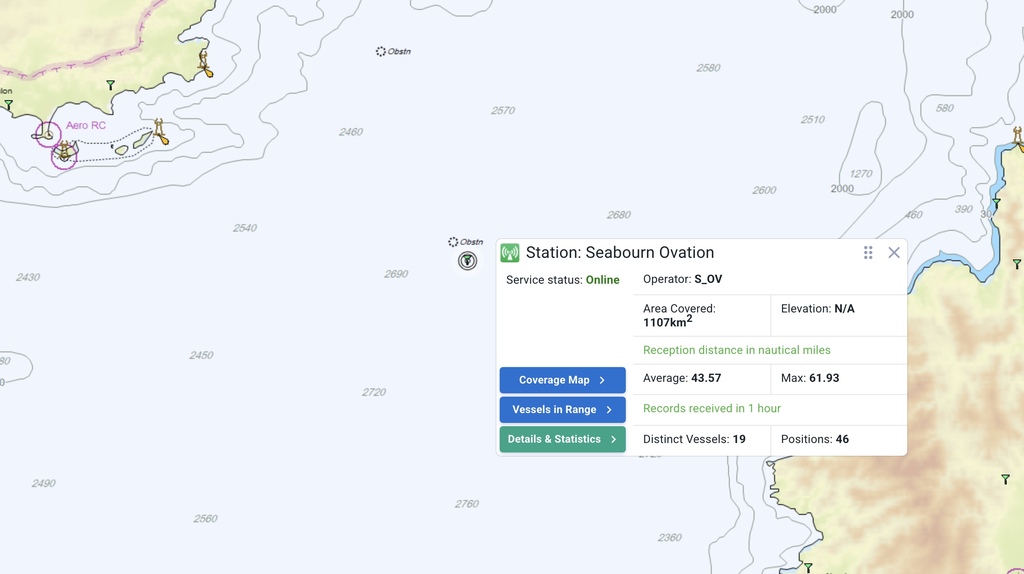Click the depth sounding '2360' near the southern coast
Viewport: 1024px width, 574px height.
[669, 538]
